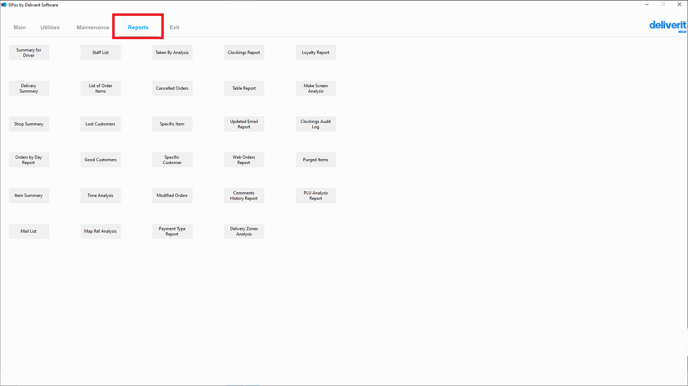Screen dimensions: 688x386
Task: View the Cancelled Orders report
Action: click(x=172, y=88)
